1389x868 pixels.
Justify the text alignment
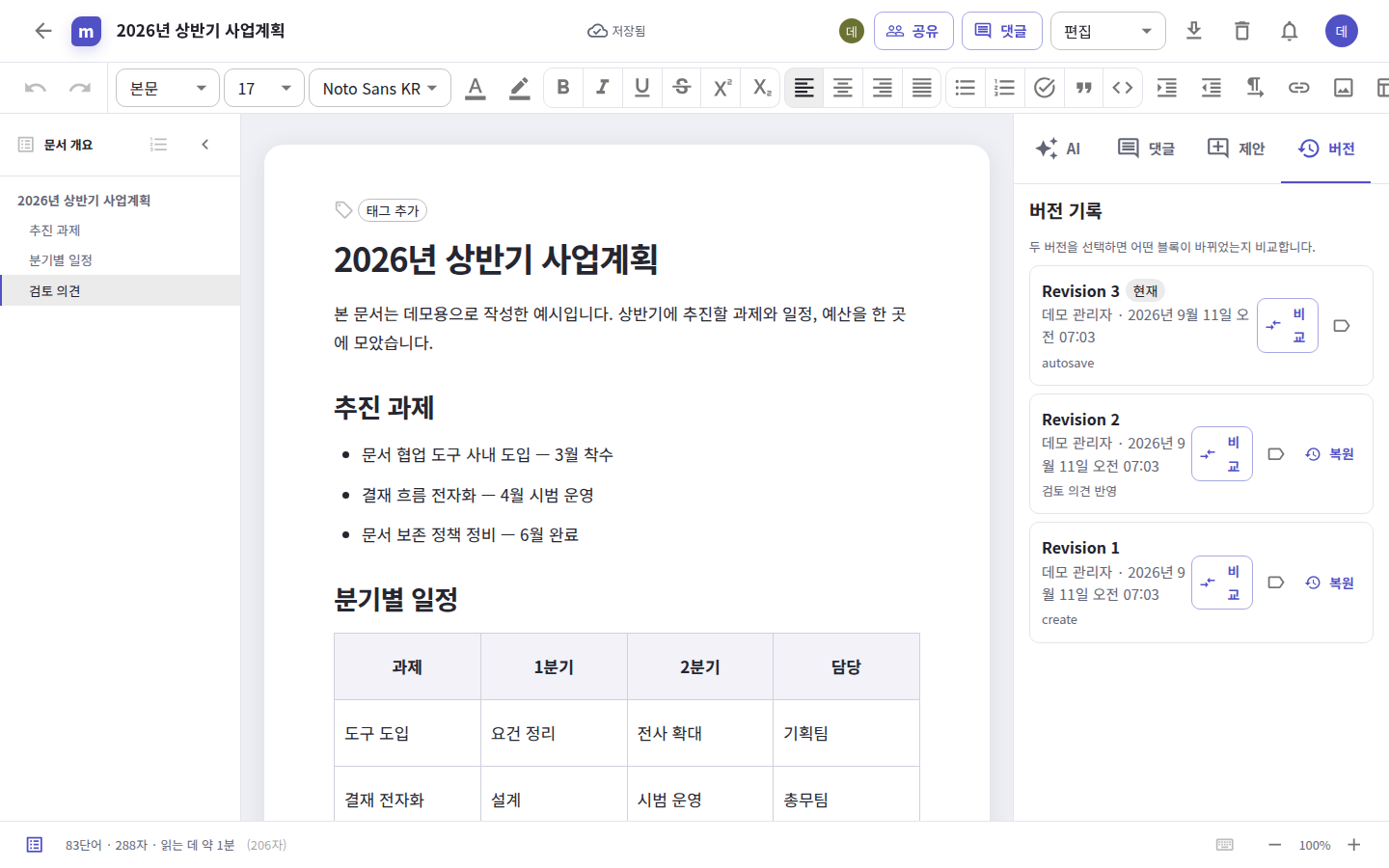(x=922, y=88)
